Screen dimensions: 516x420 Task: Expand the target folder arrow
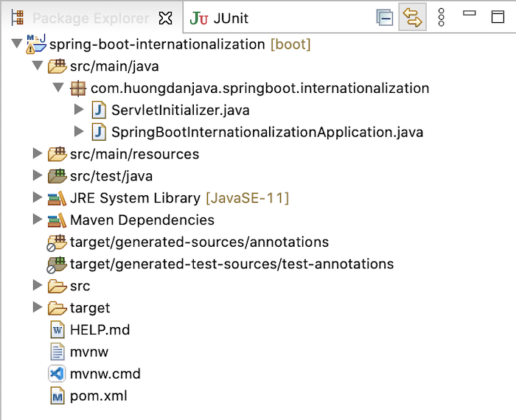tap(37, 307)
